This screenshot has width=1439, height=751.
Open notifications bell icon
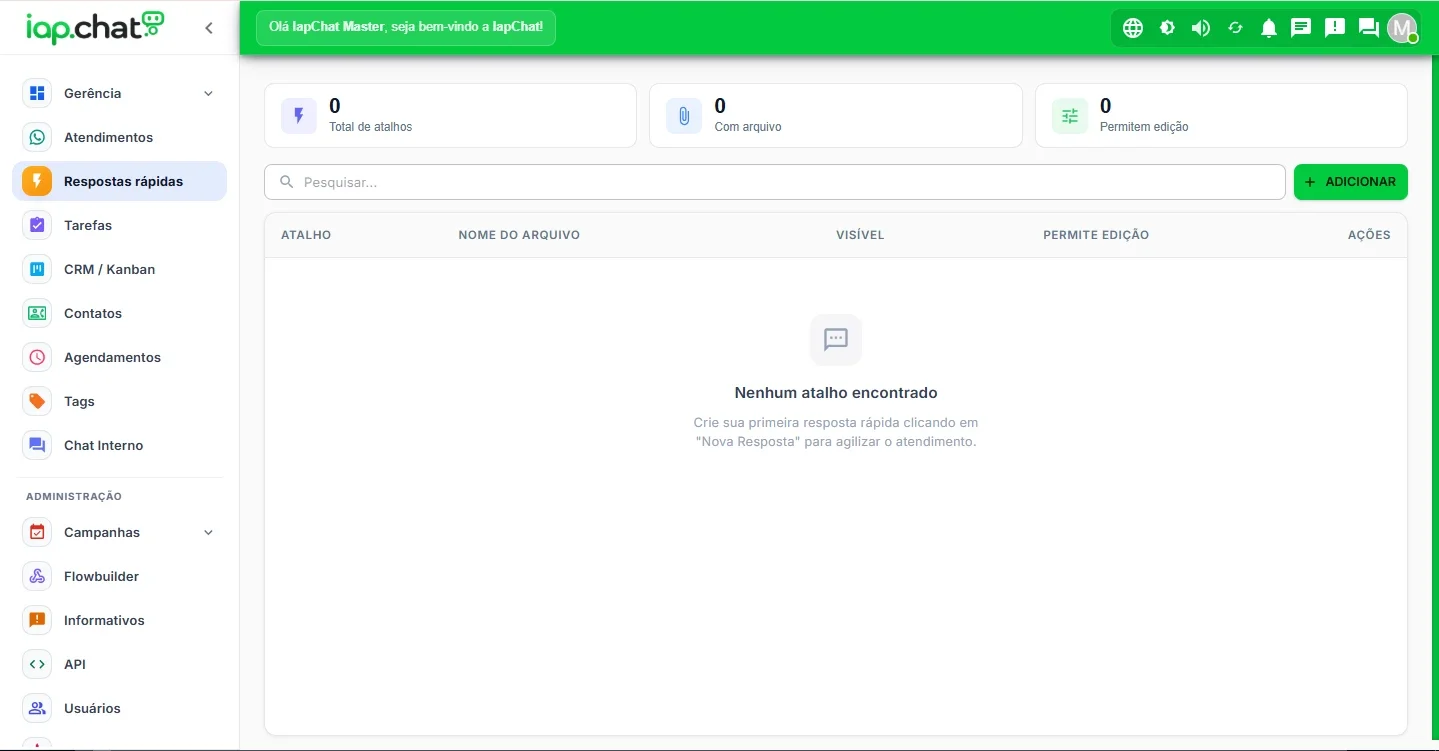pos(1269,28)
